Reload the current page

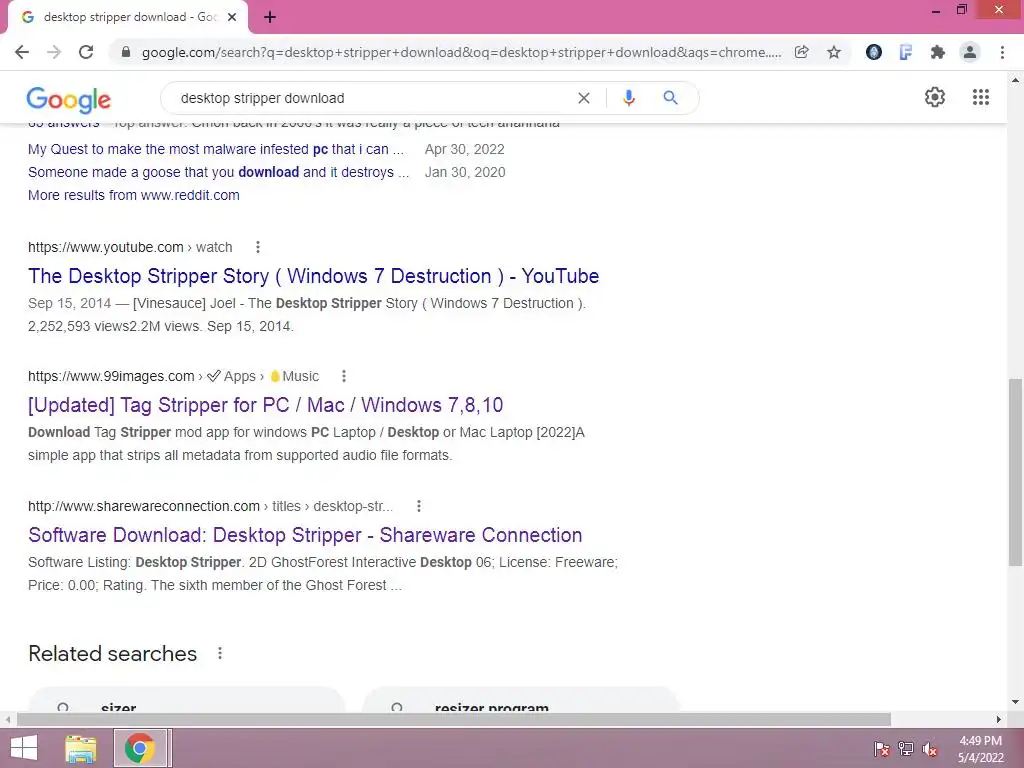[x=86, y=52]
